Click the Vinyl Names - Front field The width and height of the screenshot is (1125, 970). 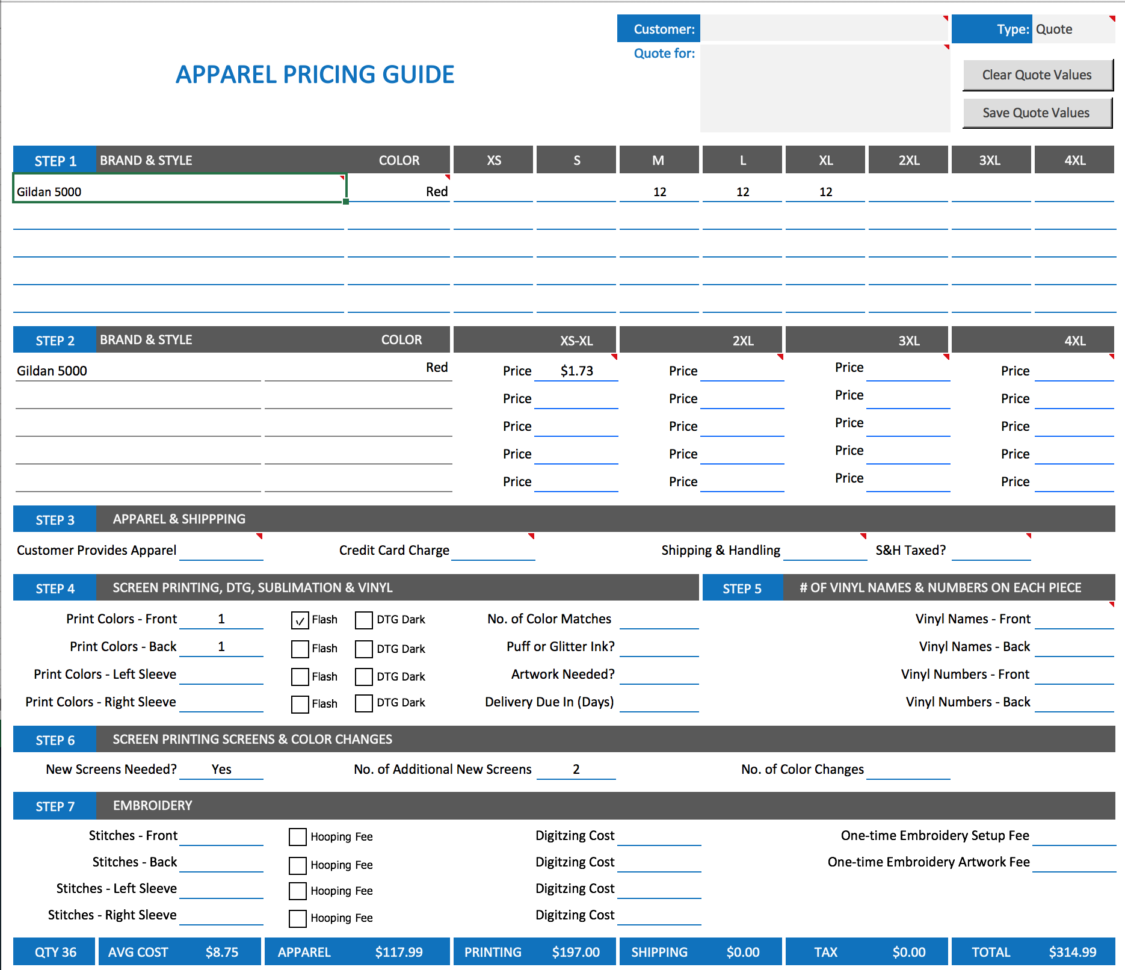pos(1073,620)
